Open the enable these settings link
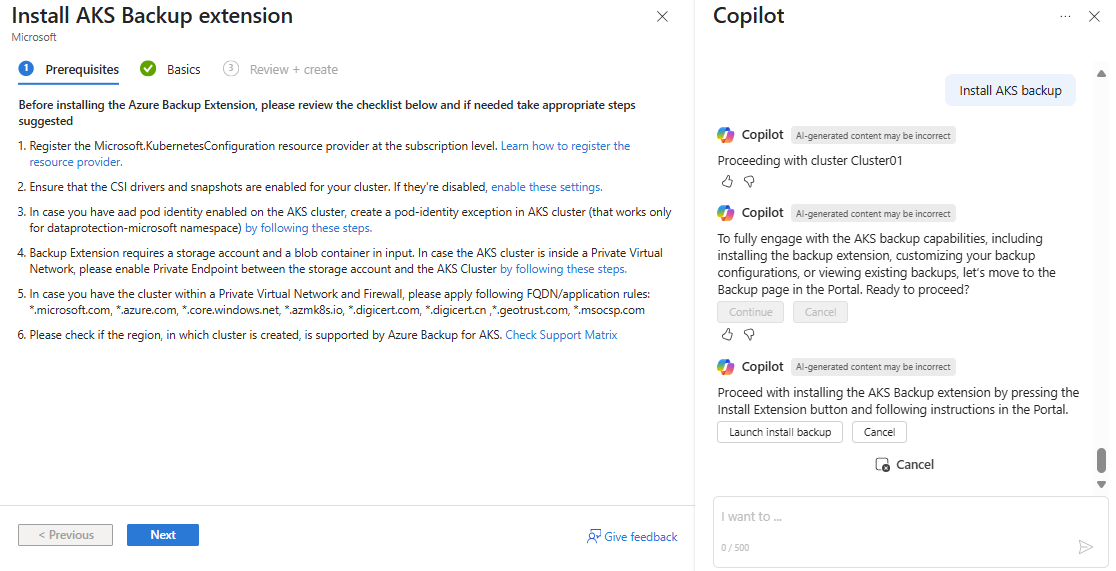 [x=546, y=187]
